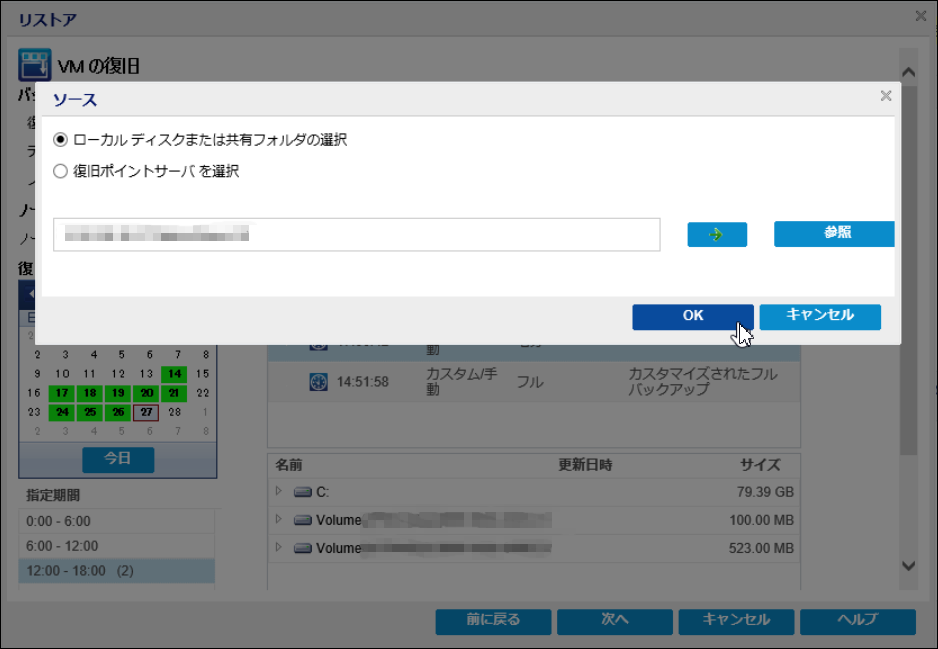Click the backup session icon at 14:51:58
Viewport: 938px width, 649px height.
tap(319, 381)
